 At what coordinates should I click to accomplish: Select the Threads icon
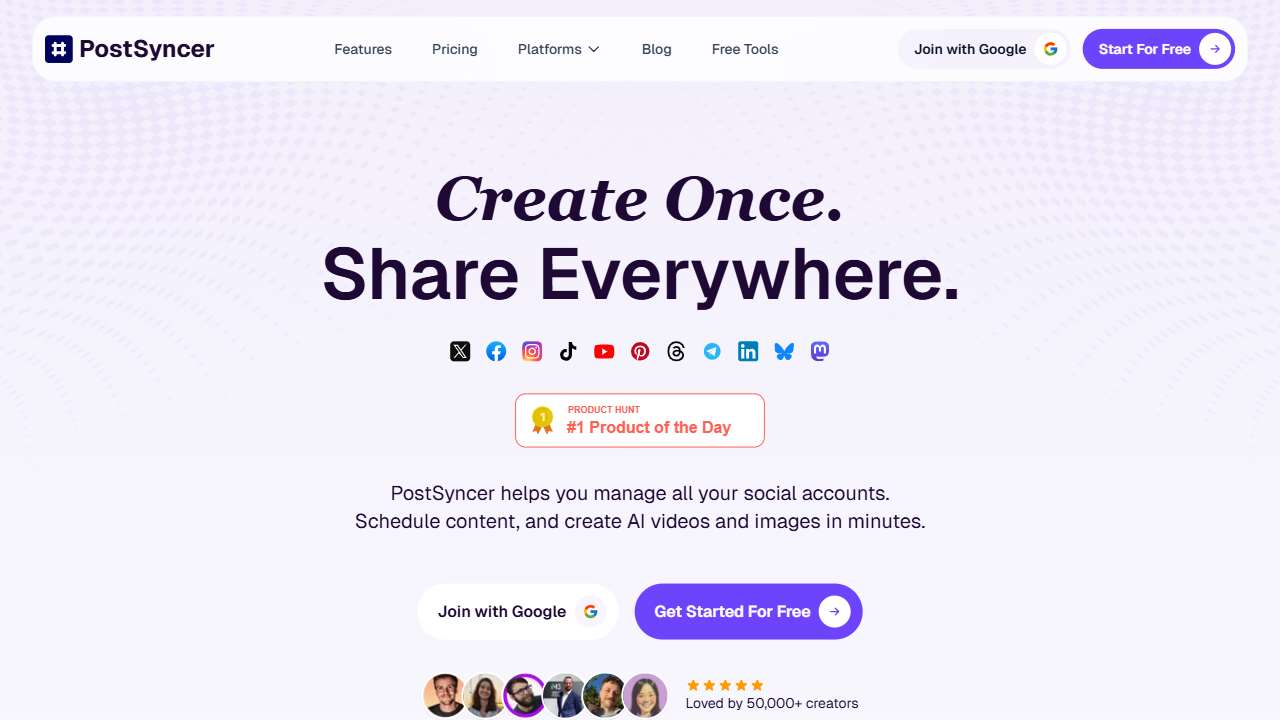[676, 351]
